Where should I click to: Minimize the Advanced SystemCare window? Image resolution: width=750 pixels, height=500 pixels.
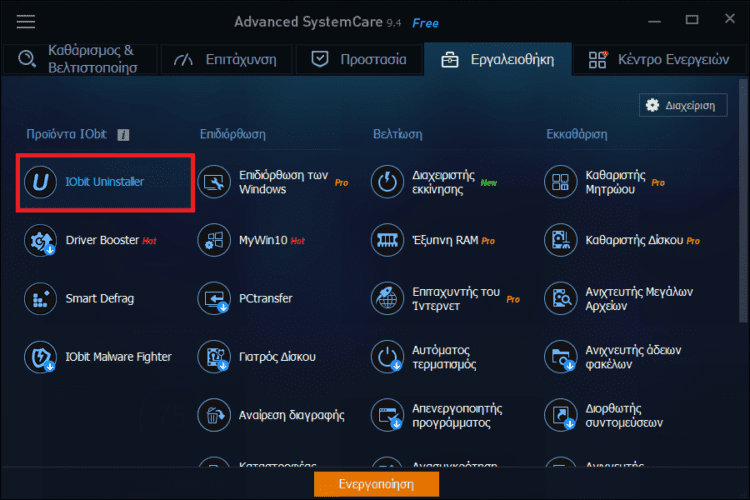coord(654,21)
